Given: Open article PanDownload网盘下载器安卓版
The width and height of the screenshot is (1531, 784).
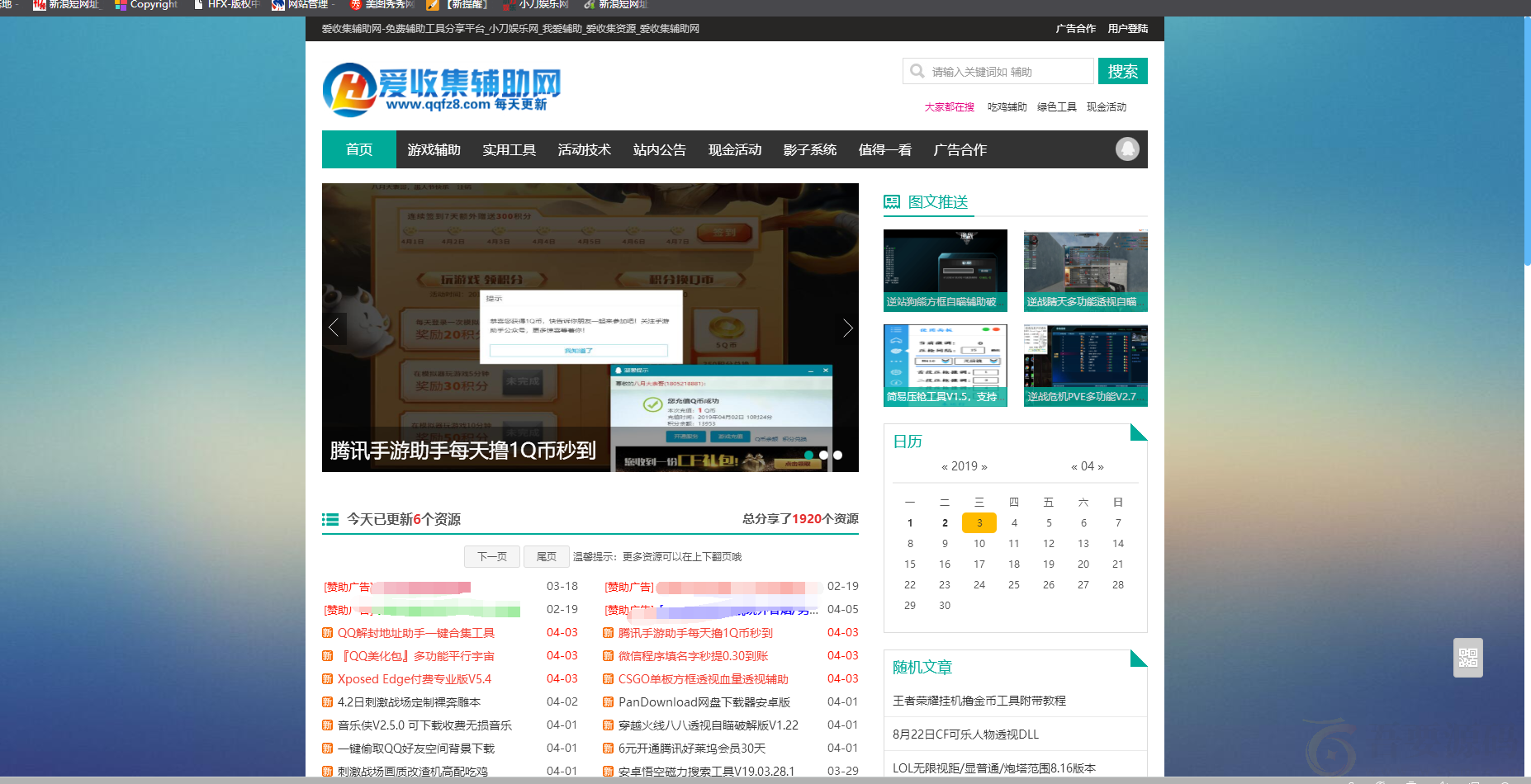Looking at the screenshot, I should (x=704, y=702).
